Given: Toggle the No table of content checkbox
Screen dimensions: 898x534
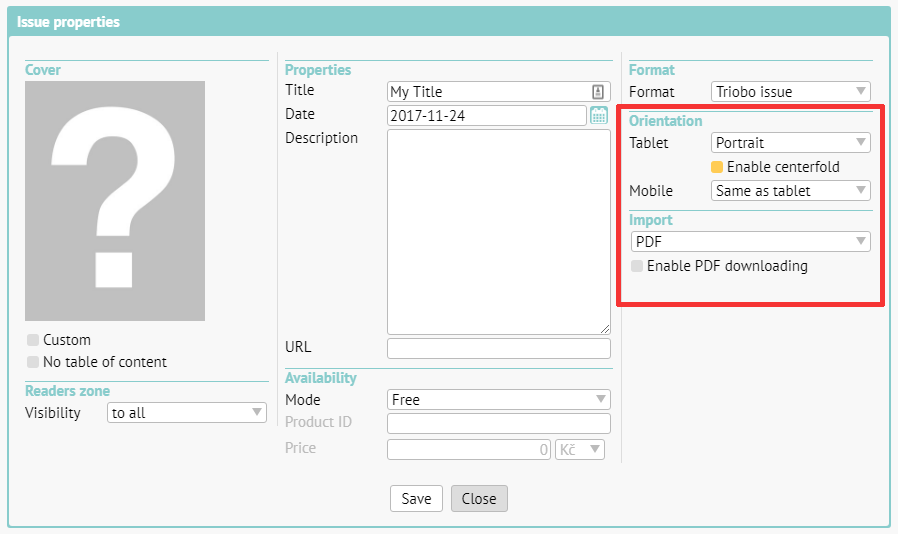Looking at the screenshot, I should (x=33, y=362).
